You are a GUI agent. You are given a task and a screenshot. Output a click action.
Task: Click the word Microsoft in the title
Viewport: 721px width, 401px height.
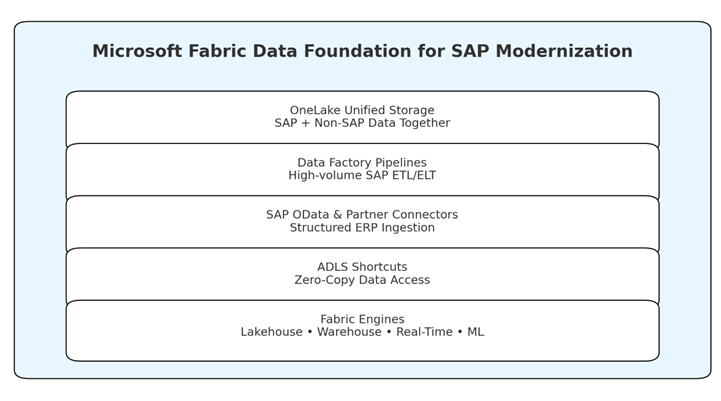(134, 52)
